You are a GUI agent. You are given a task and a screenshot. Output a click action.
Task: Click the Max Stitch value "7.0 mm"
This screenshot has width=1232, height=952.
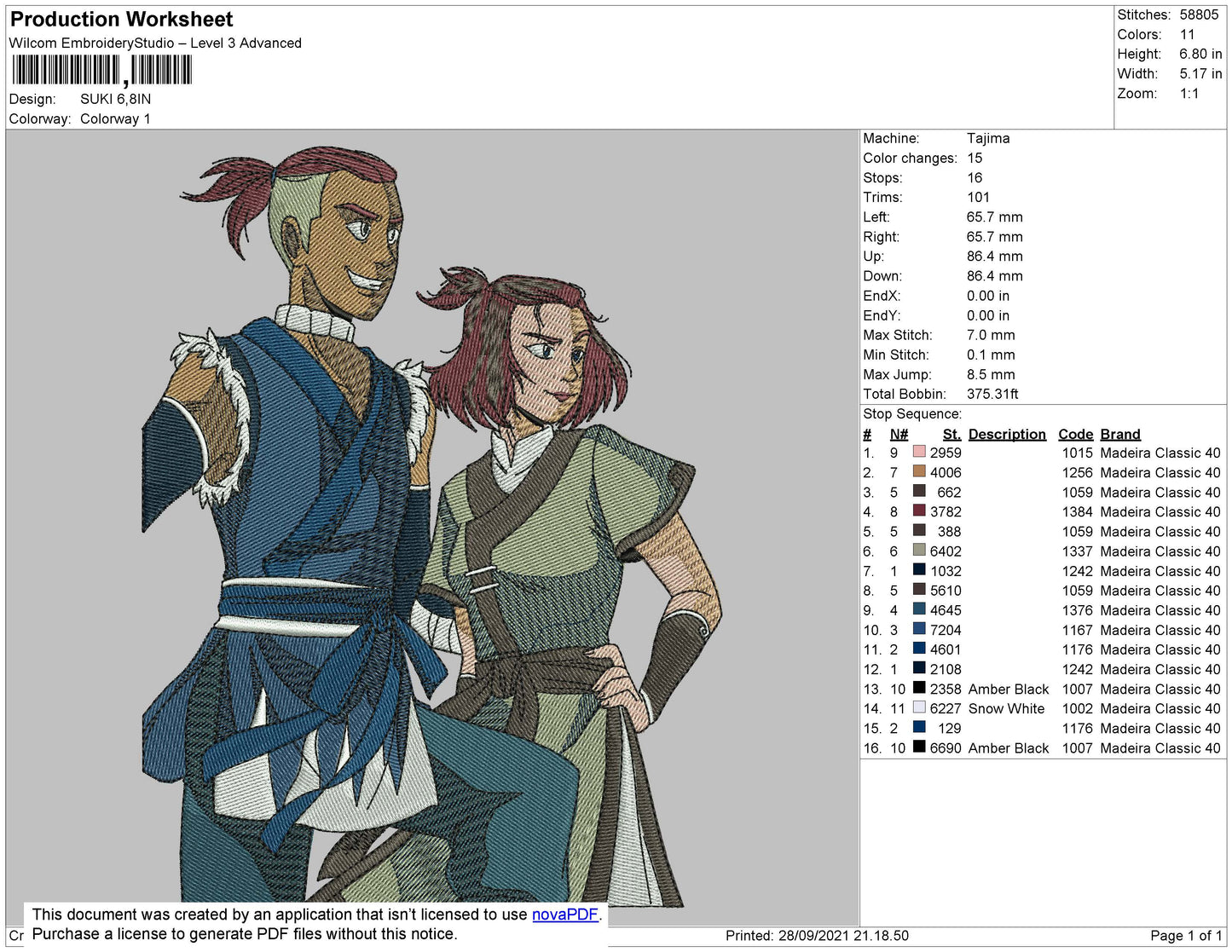tap(991, 335)
